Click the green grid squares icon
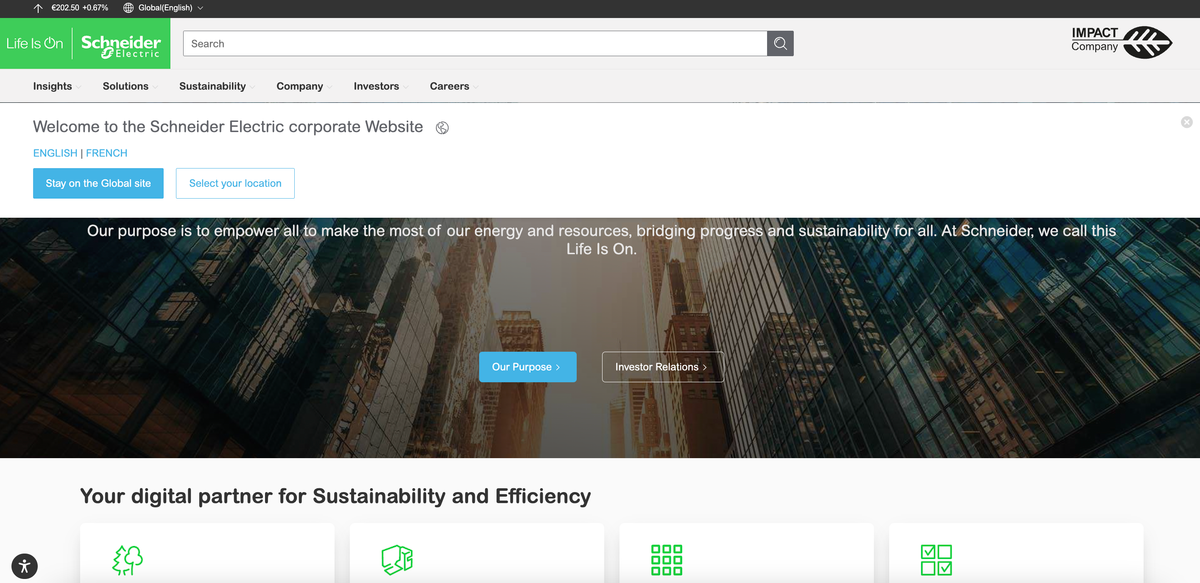1200x583 pixels. pos(666,560)
